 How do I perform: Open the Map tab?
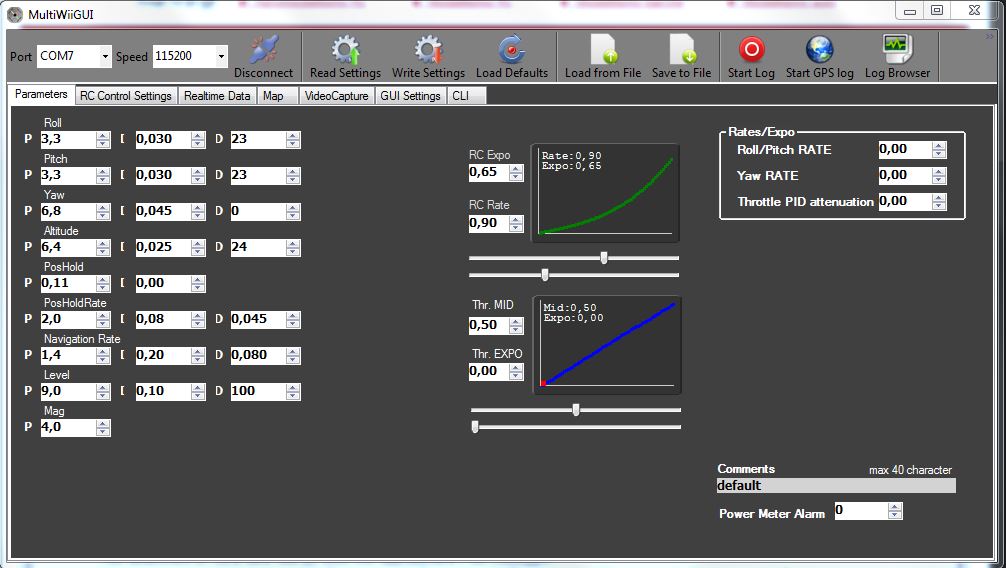(x=277, y=96)
